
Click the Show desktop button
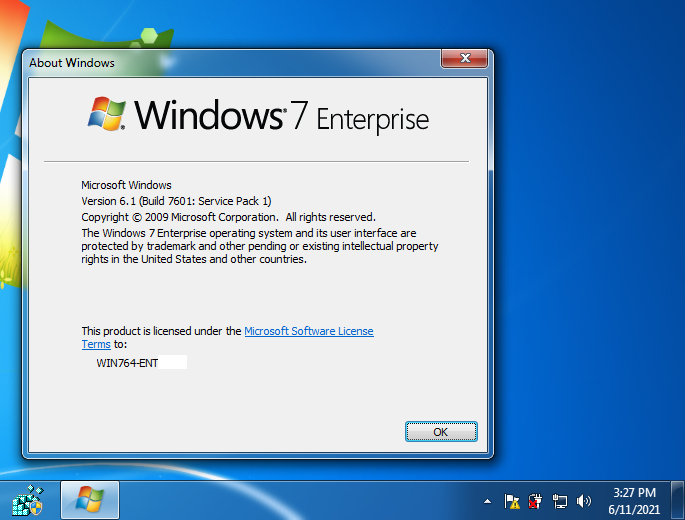point(678,500)
